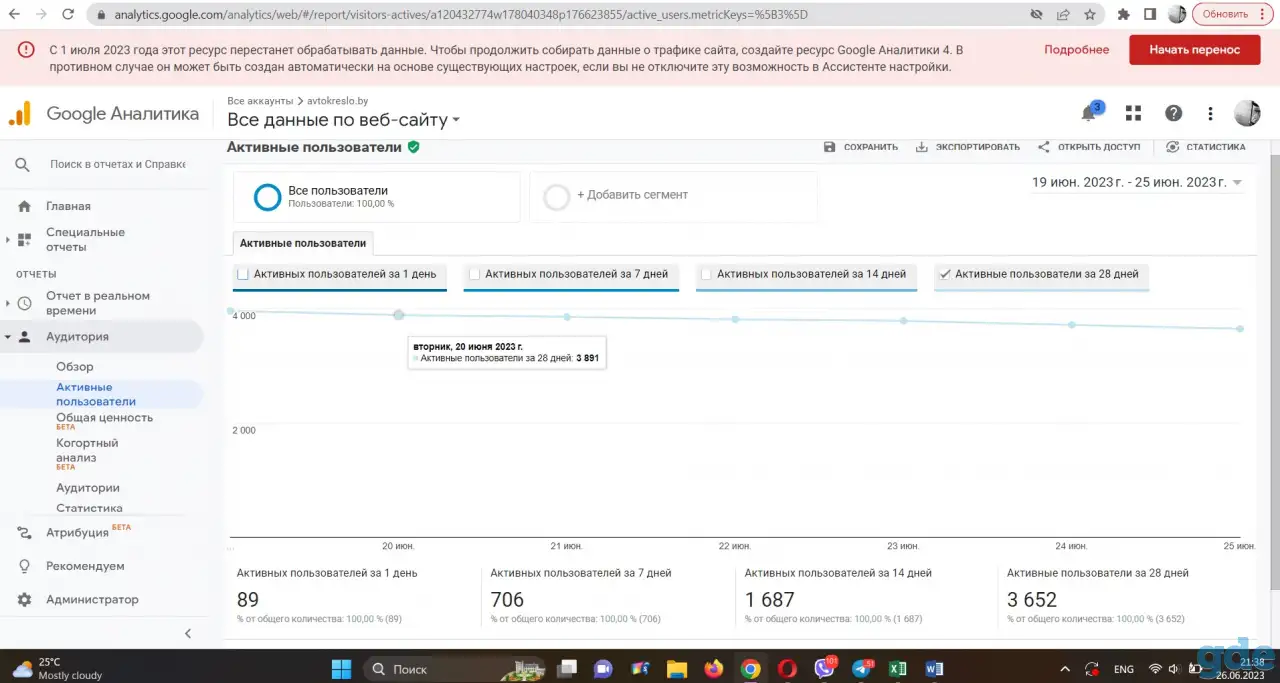Open Opera browser from the taskbar
Viewport: 1280px width, 683px height.
pos(788,669)
